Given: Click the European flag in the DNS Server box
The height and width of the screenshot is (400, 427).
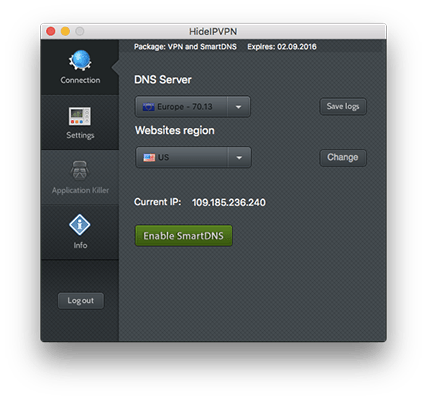Looking at the screenshot, I should click(x=148, y=107).
